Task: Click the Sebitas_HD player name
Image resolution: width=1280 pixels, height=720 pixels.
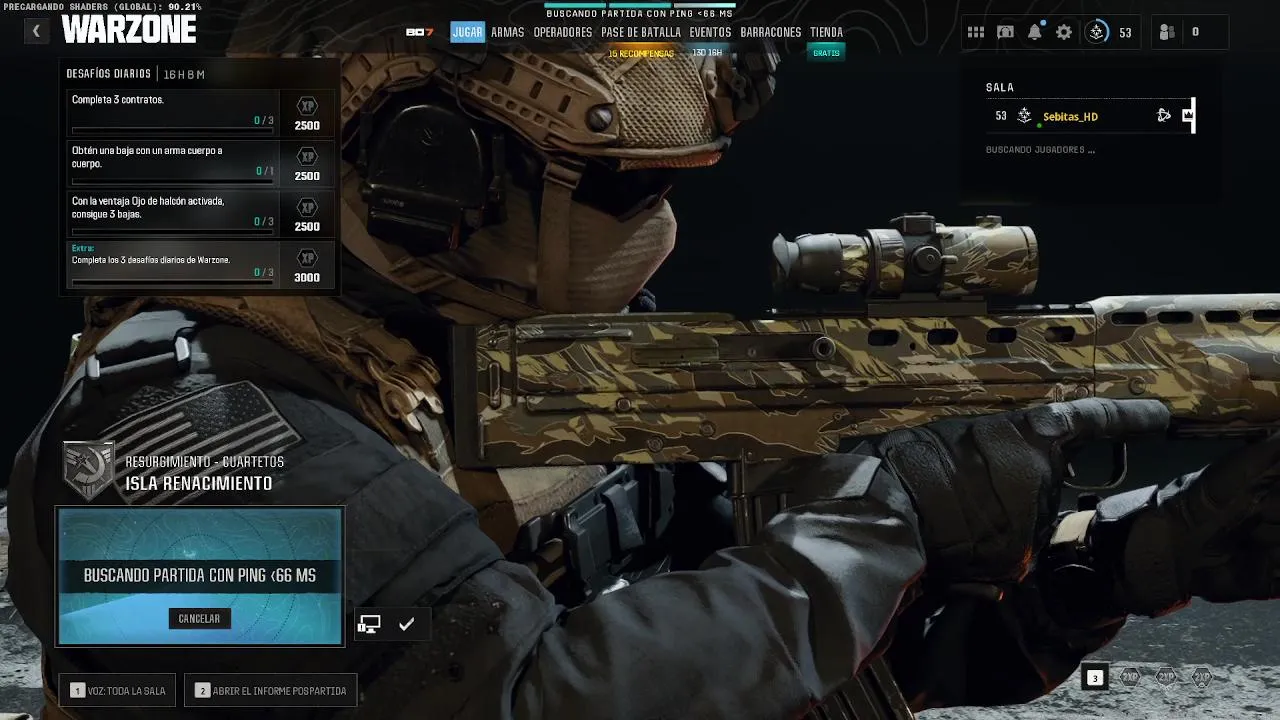Action: (1070, 117)
